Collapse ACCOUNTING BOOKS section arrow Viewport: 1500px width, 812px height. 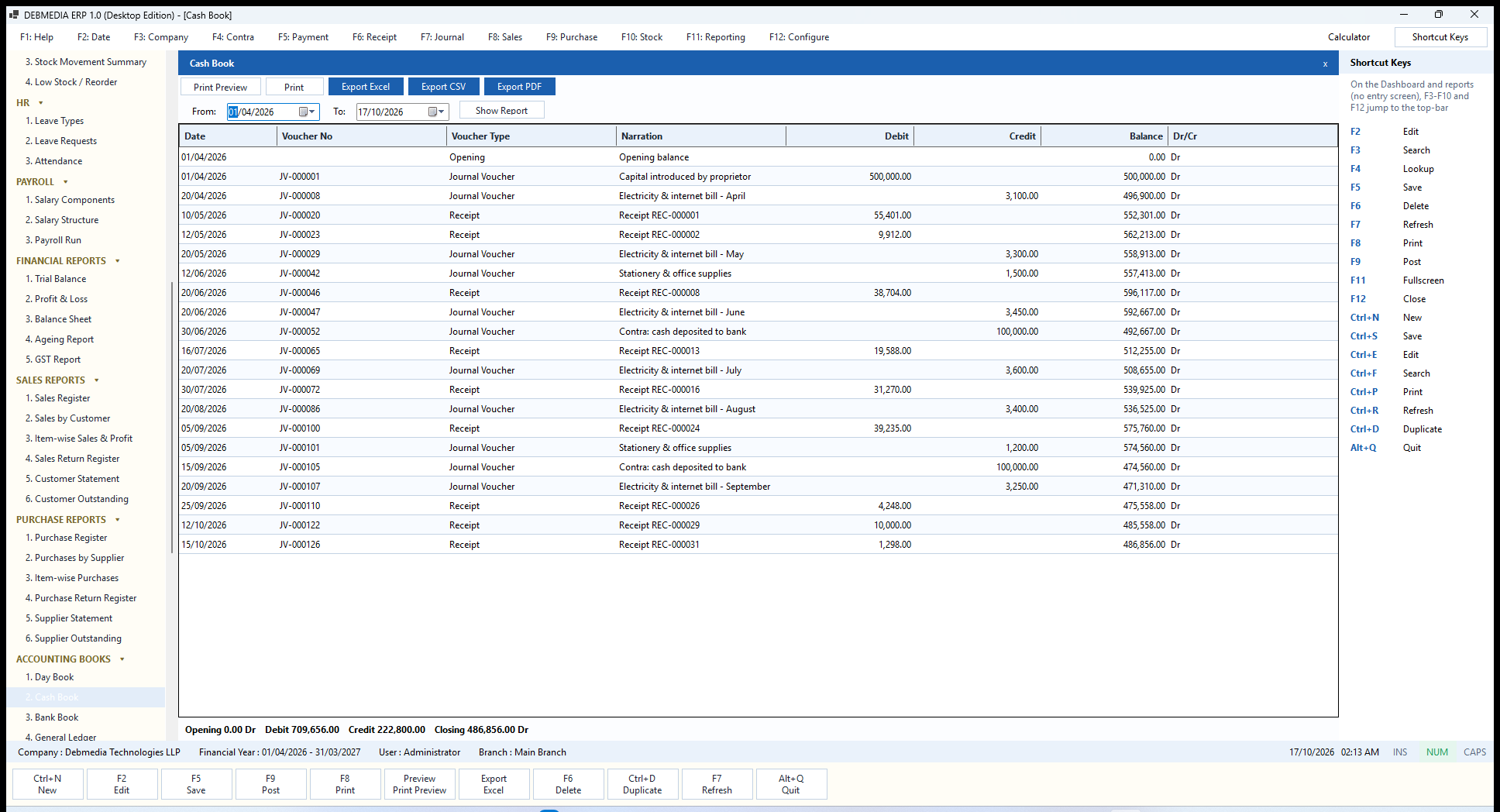[x=122, y=659]
